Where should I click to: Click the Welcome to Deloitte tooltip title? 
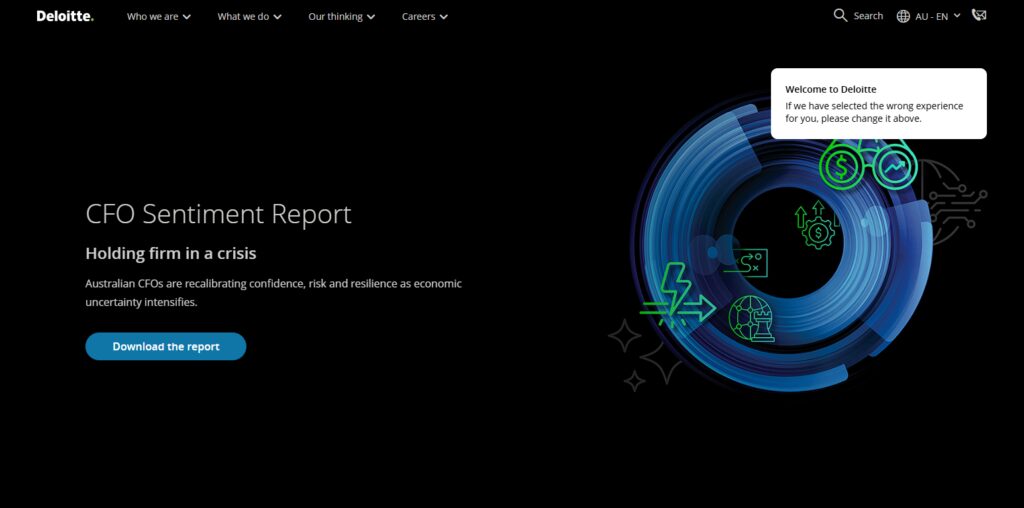click(831, 89)
